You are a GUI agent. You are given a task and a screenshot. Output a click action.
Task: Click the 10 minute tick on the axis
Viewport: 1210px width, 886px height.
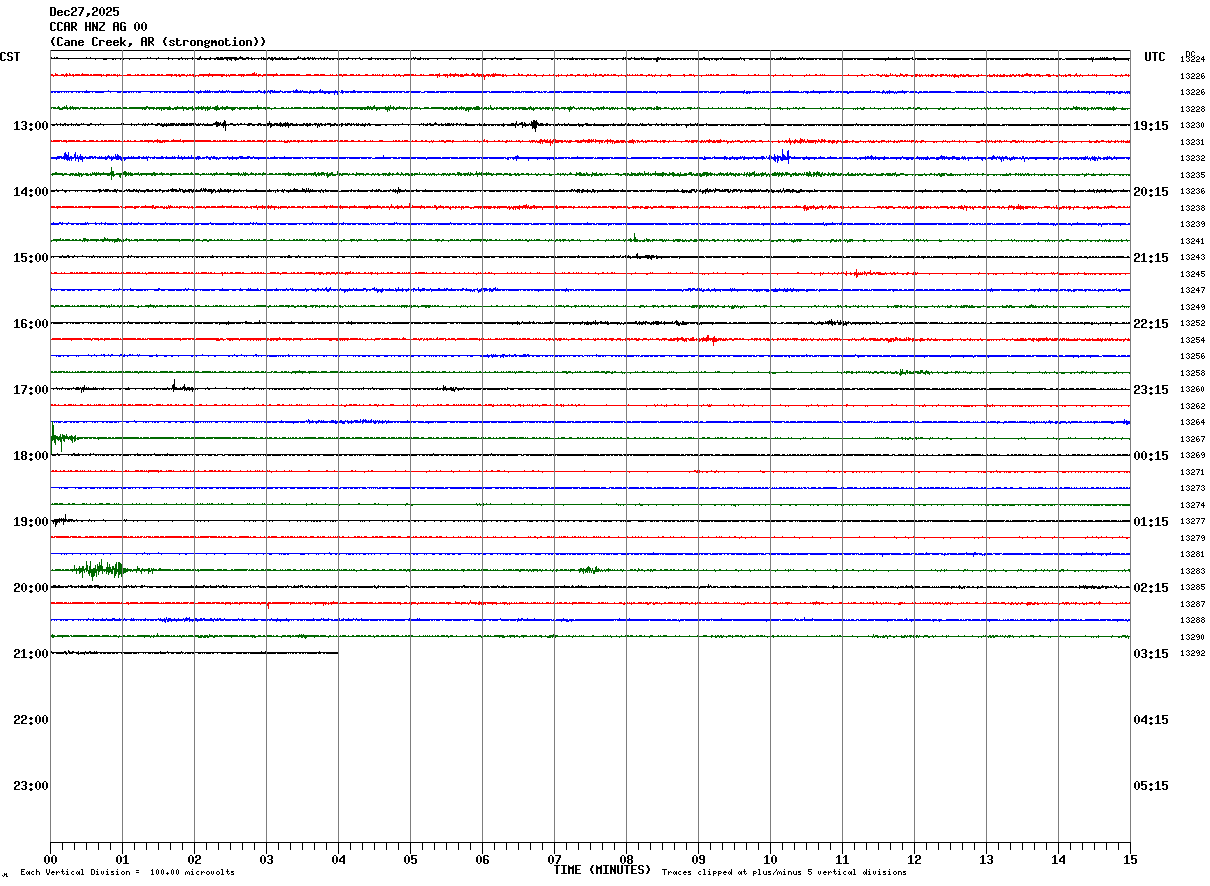tap(770, 859)
